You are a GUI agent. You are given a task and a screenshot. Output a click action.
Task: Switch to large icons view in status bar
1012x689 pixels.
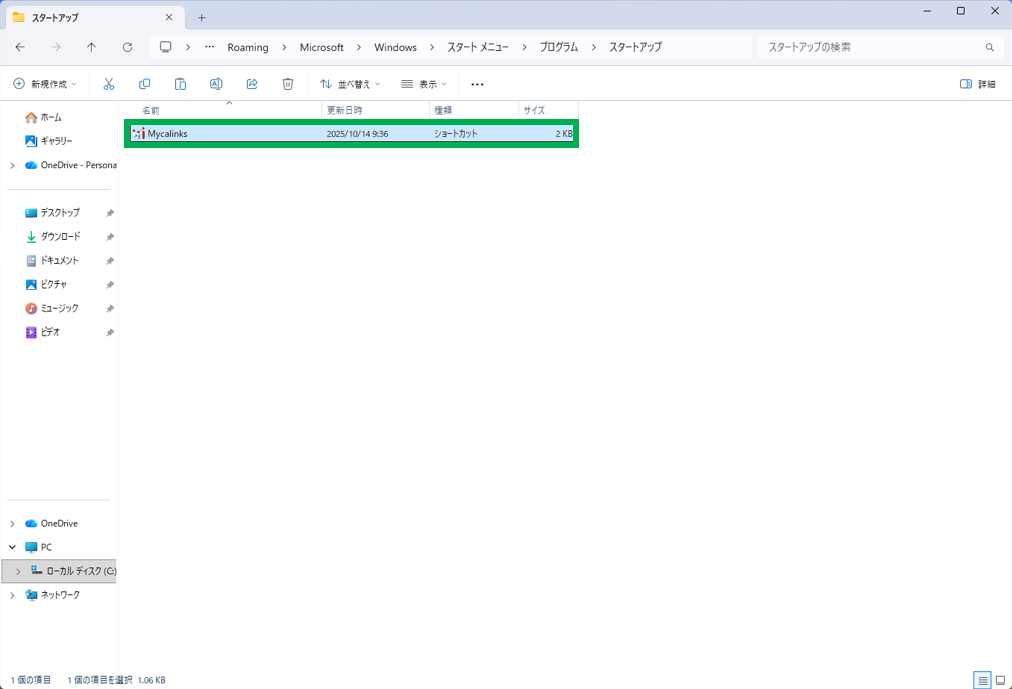coord(1000,680)
